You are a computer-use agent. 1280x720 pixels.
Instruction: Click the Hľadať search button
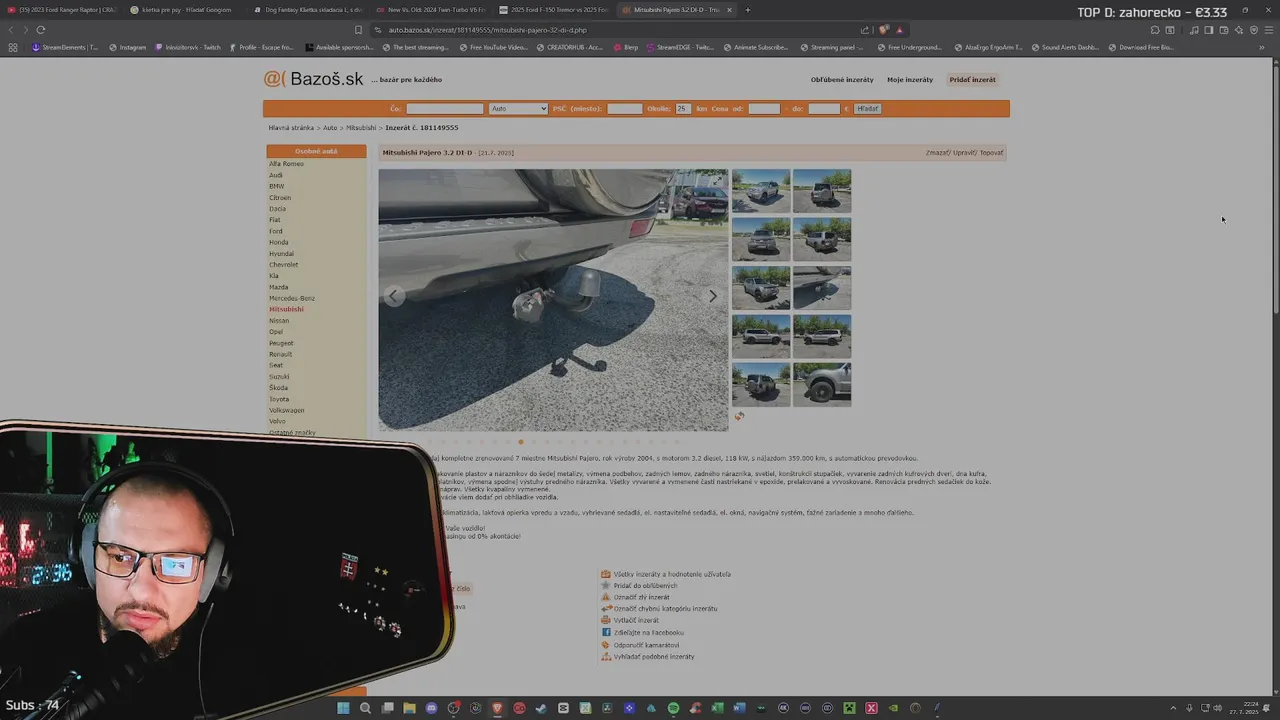coord(867,108)
